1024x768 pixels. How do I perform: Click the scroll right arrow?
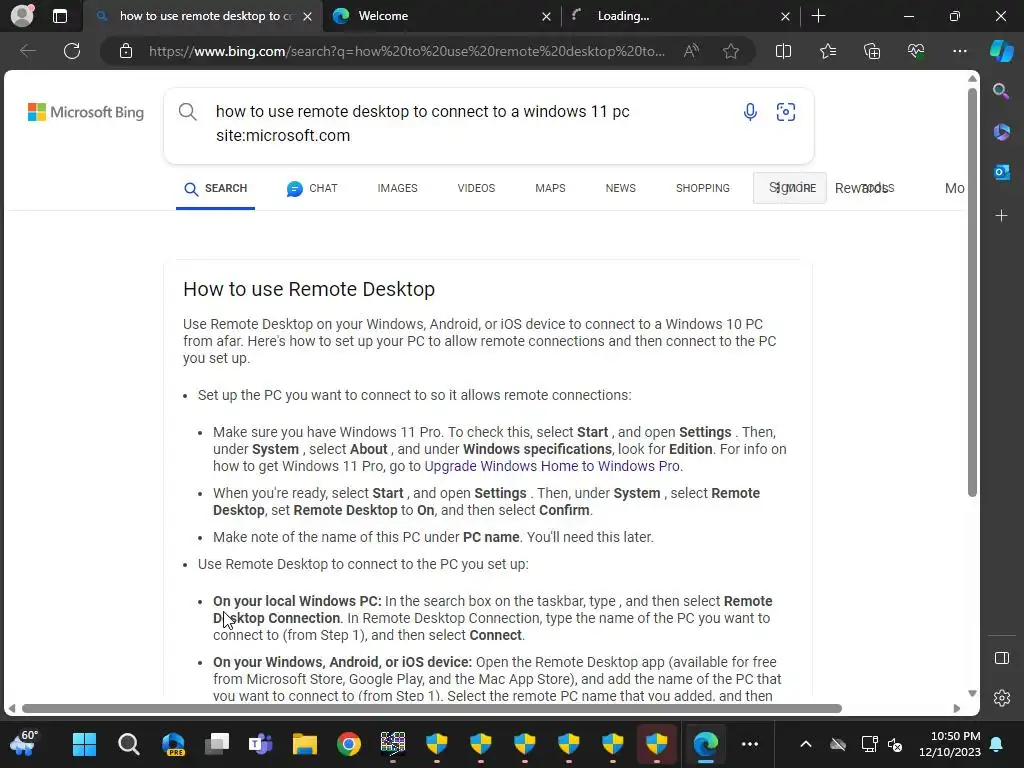coord(957,709)
